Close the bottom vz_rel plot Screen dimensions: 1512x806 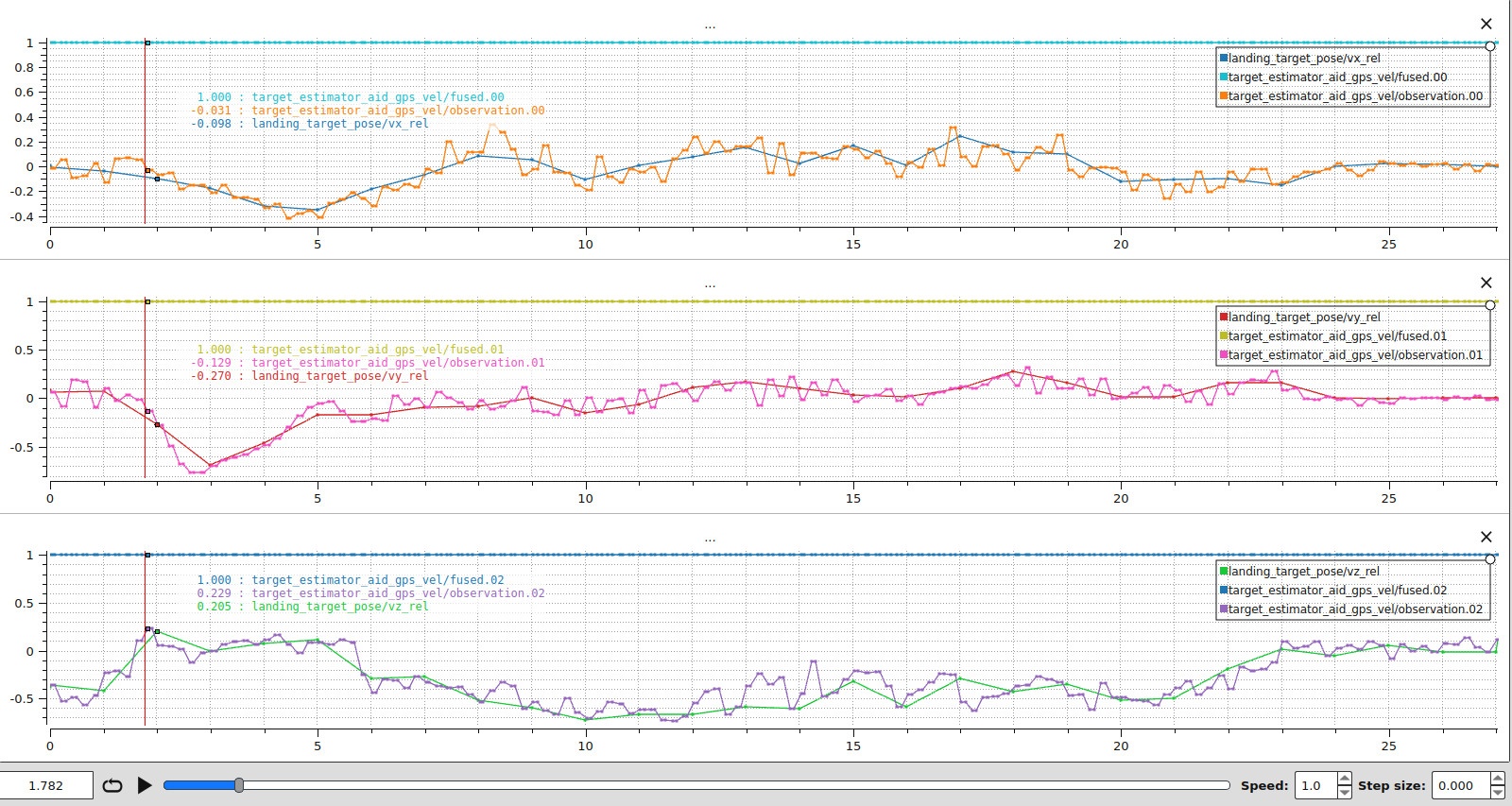point(1486,537)
